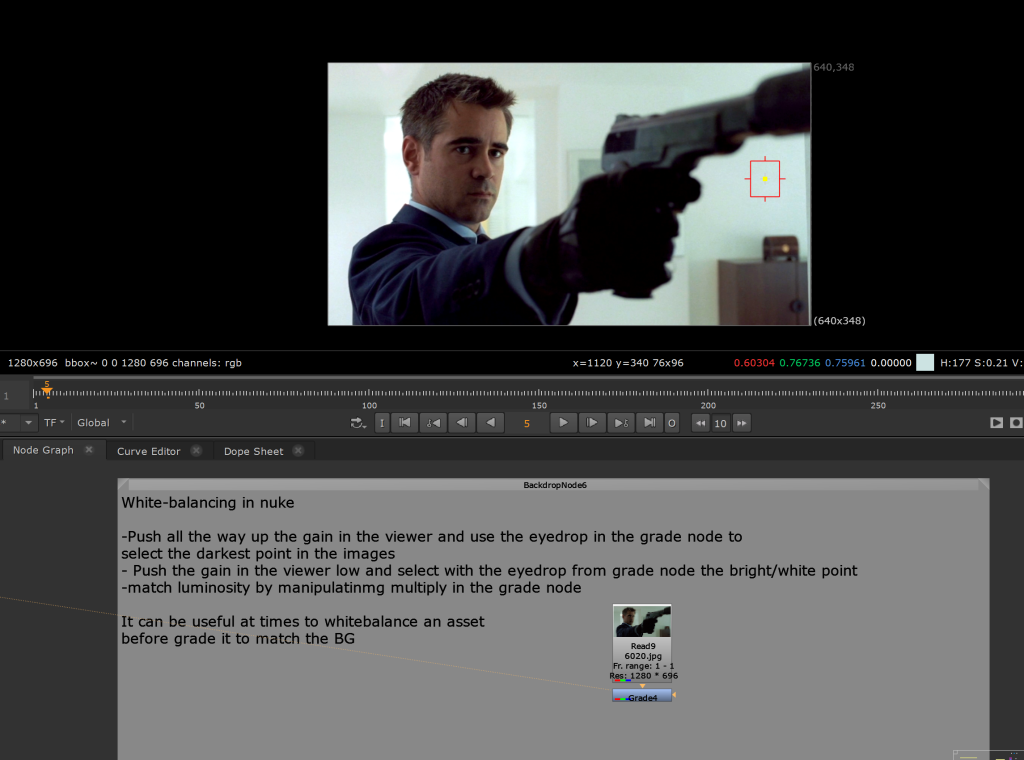
Task: Open the Global frame range dropdown
Action: (x=102, y=422)
